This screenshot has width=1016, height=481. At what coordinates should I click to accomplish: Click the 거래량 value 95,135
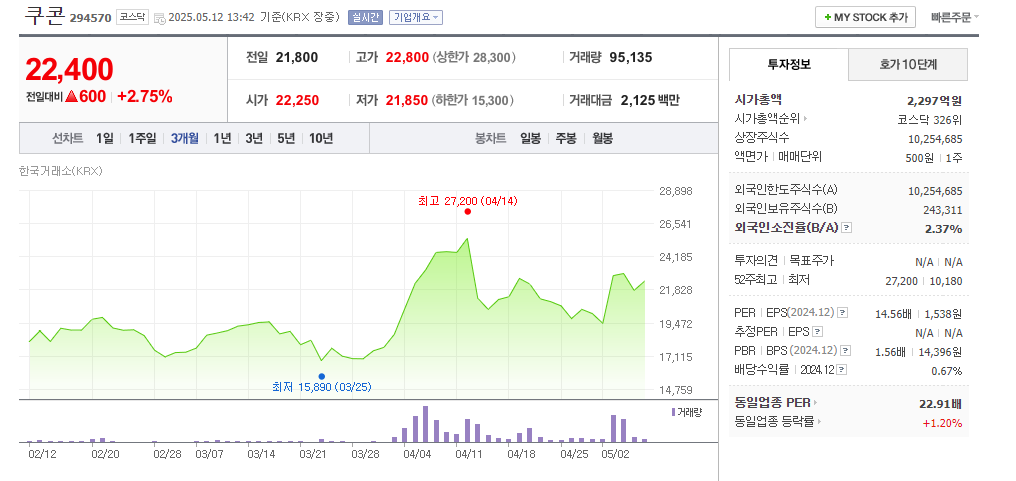coord(630,58)
